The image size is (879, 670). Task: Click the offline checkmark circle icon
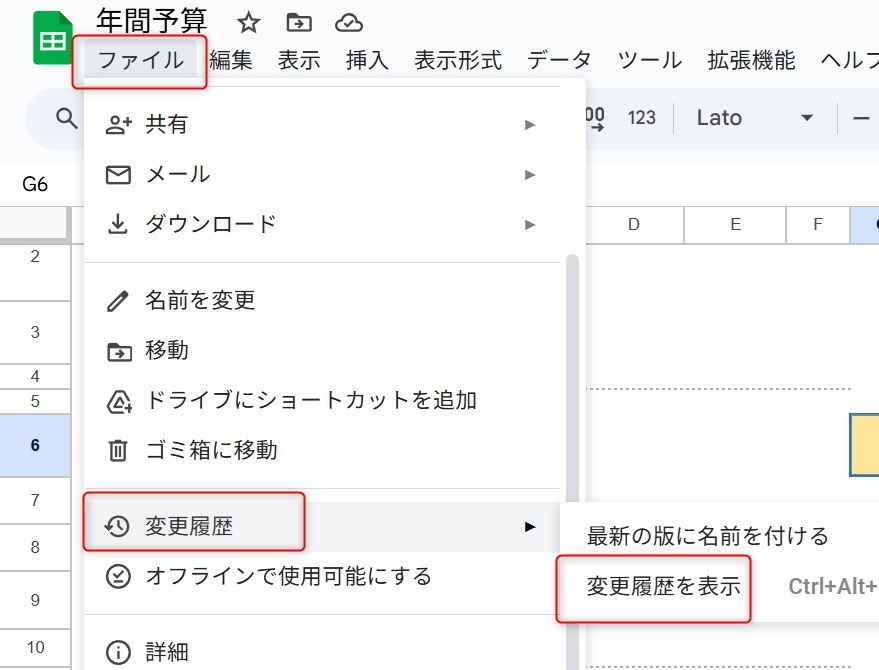(118, 576)
